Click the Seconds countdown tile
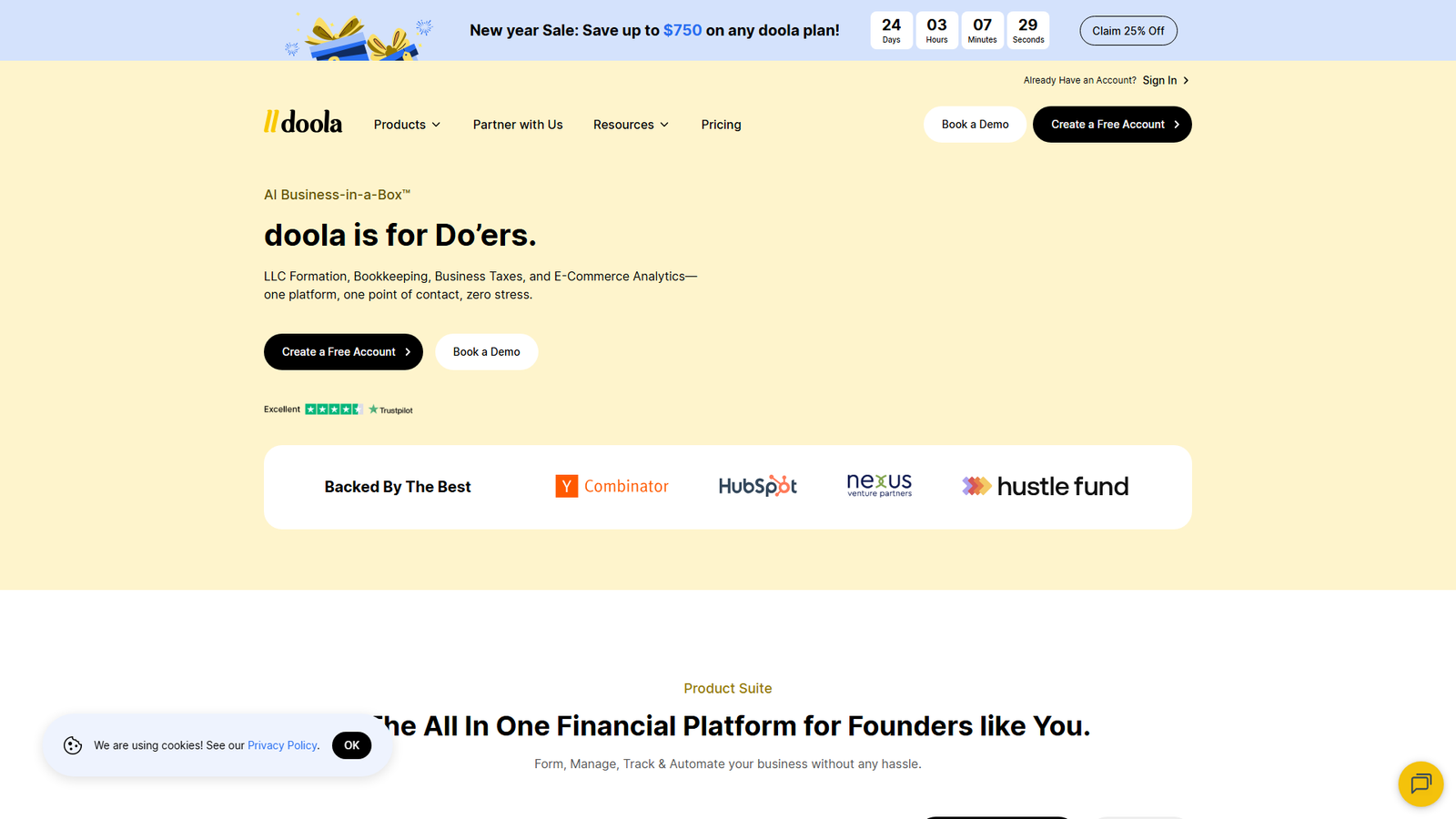The image size is (1456, 819). coord(1028,30)
